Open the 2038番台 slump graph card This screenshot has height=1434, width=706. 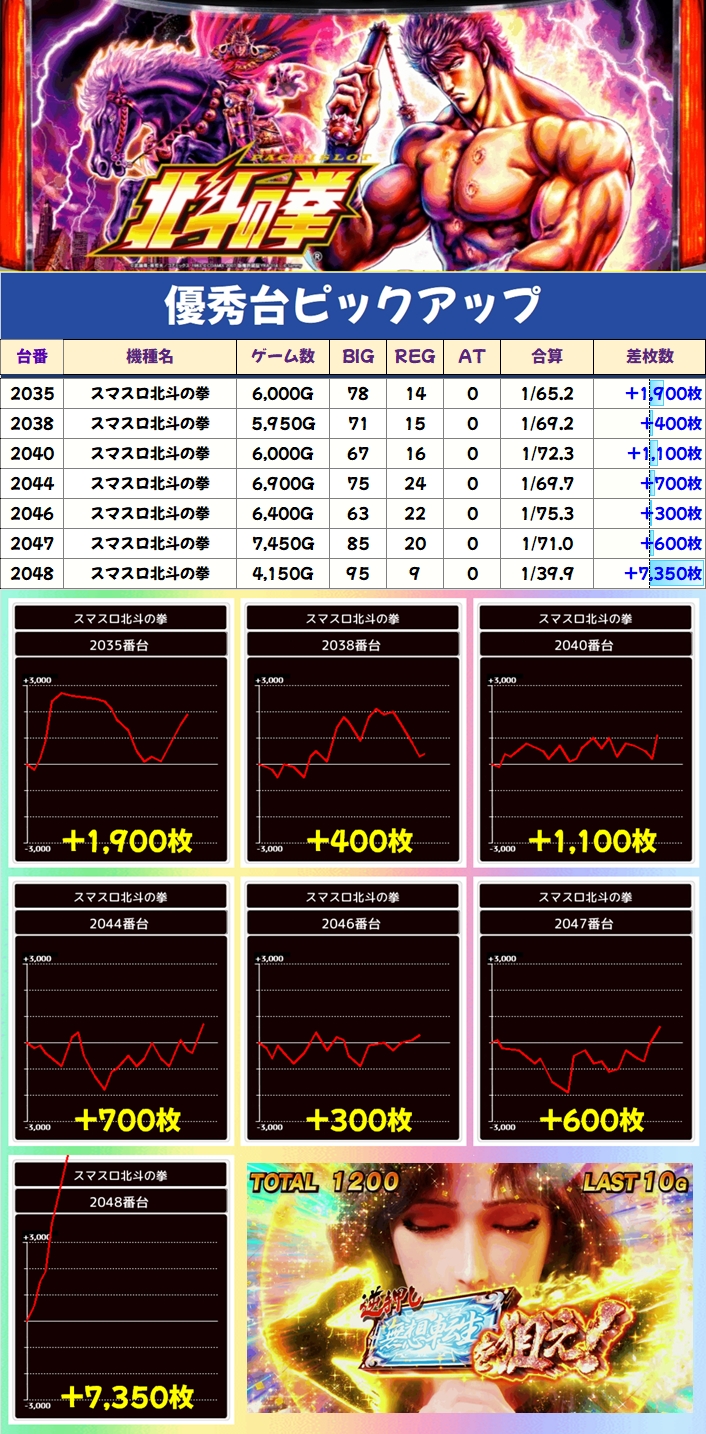coord(352,733)
